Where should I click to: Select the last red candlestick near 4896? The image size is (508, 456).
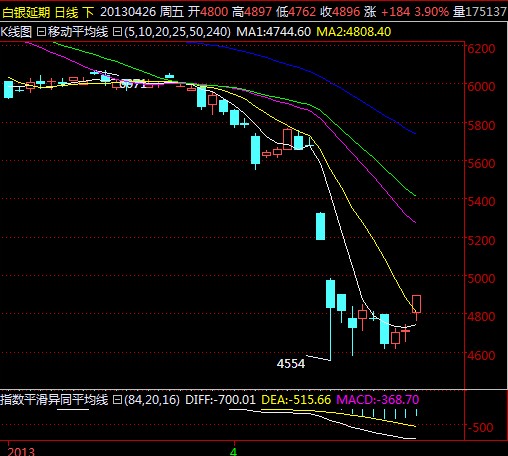[x=416, y=304]
